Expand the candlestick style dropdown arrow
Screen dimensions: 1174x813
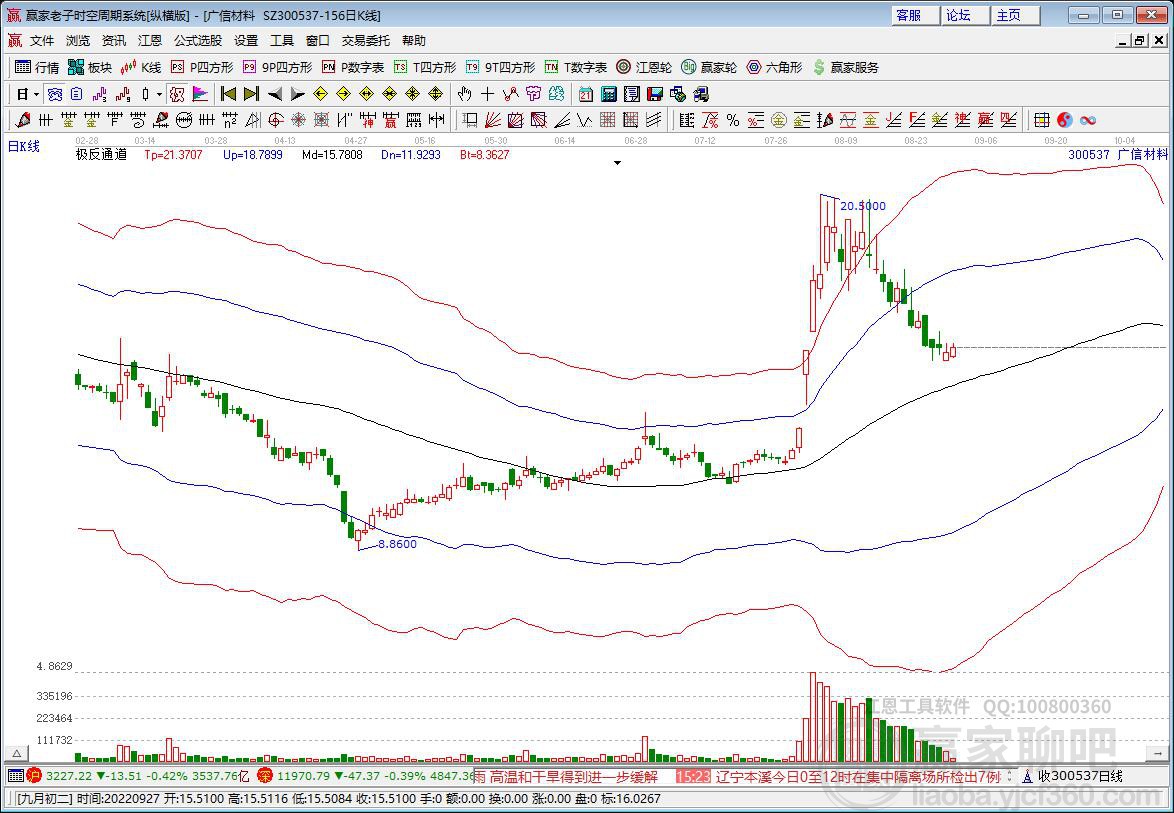(159, 94)
